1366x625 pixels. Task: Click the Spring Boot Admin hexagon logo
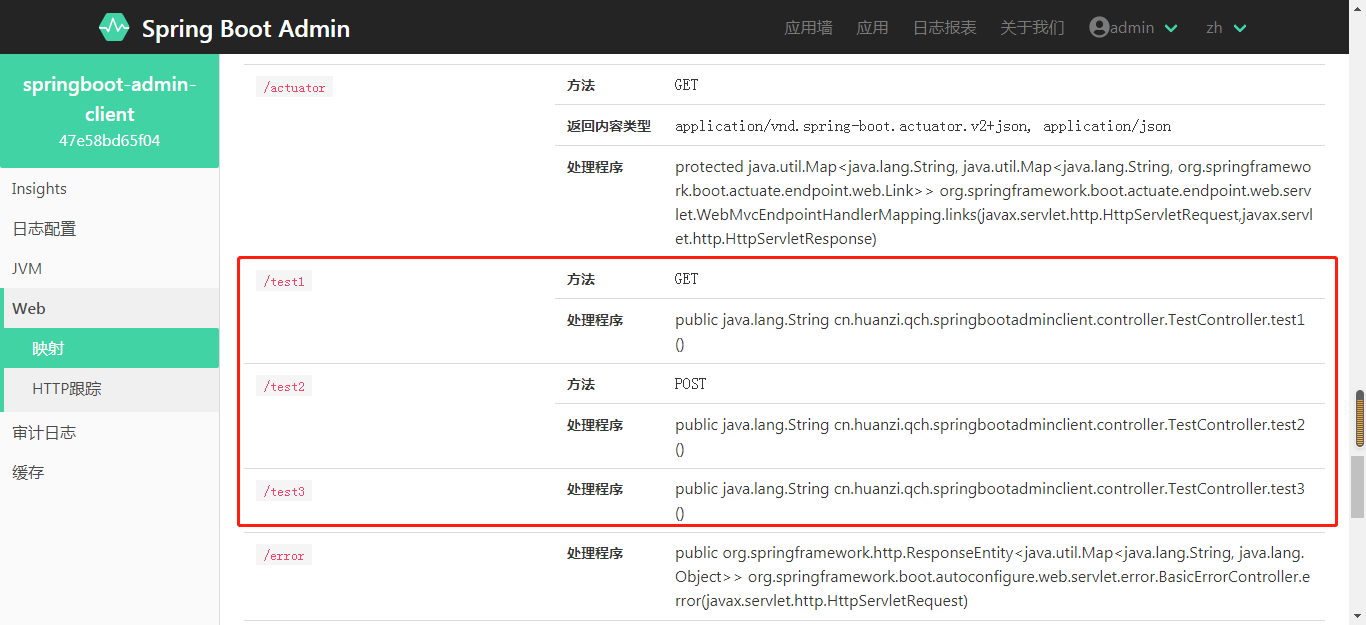coord(114,27)
